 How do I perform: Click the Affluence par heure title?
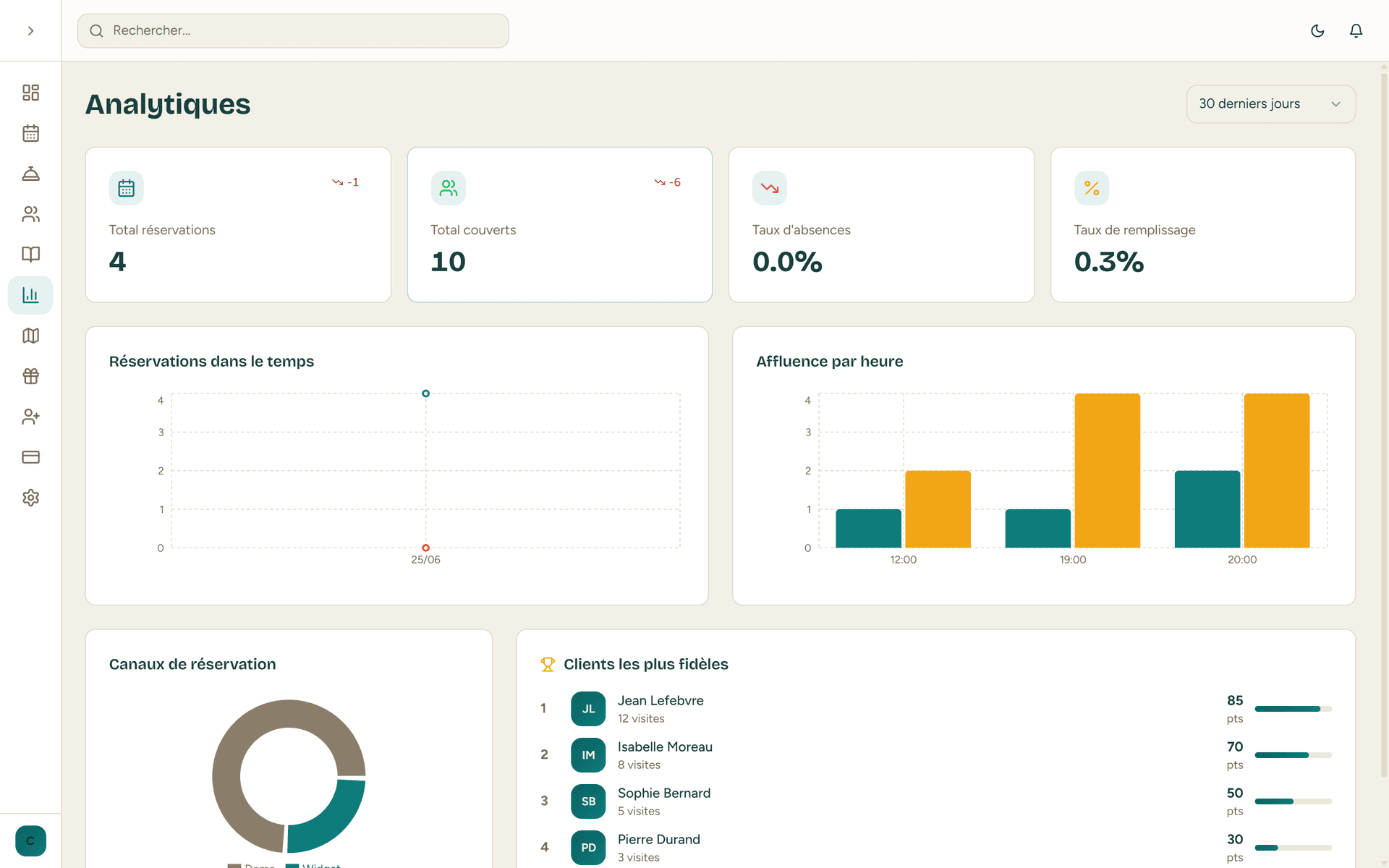point(829,361)
